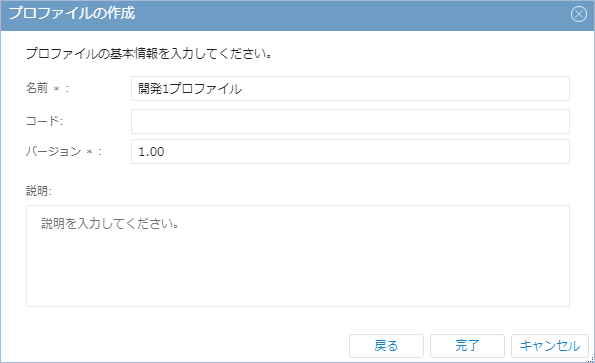Click the バージョン field showing 1.00
This screenshot has width=595, height=363.
[x=350, y=151]
